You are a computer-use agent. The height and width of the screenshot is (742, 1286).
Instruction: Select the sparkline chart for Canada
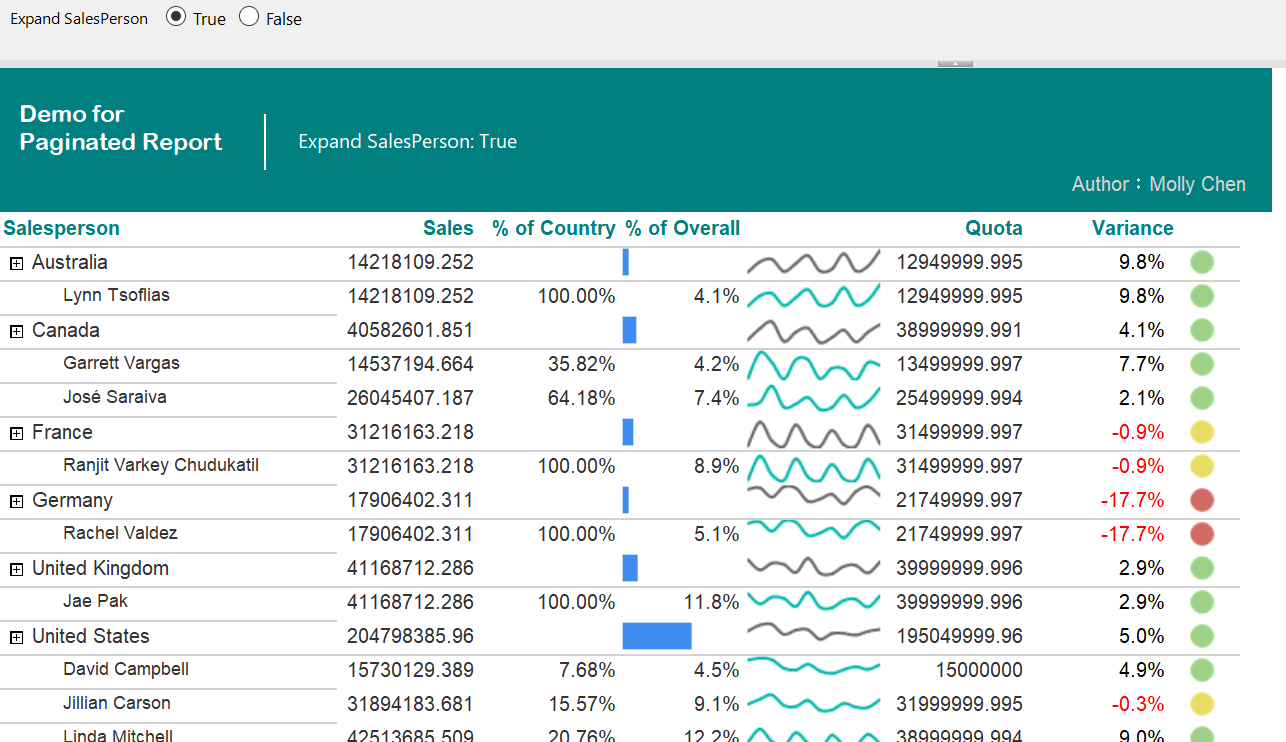[813, 330]
